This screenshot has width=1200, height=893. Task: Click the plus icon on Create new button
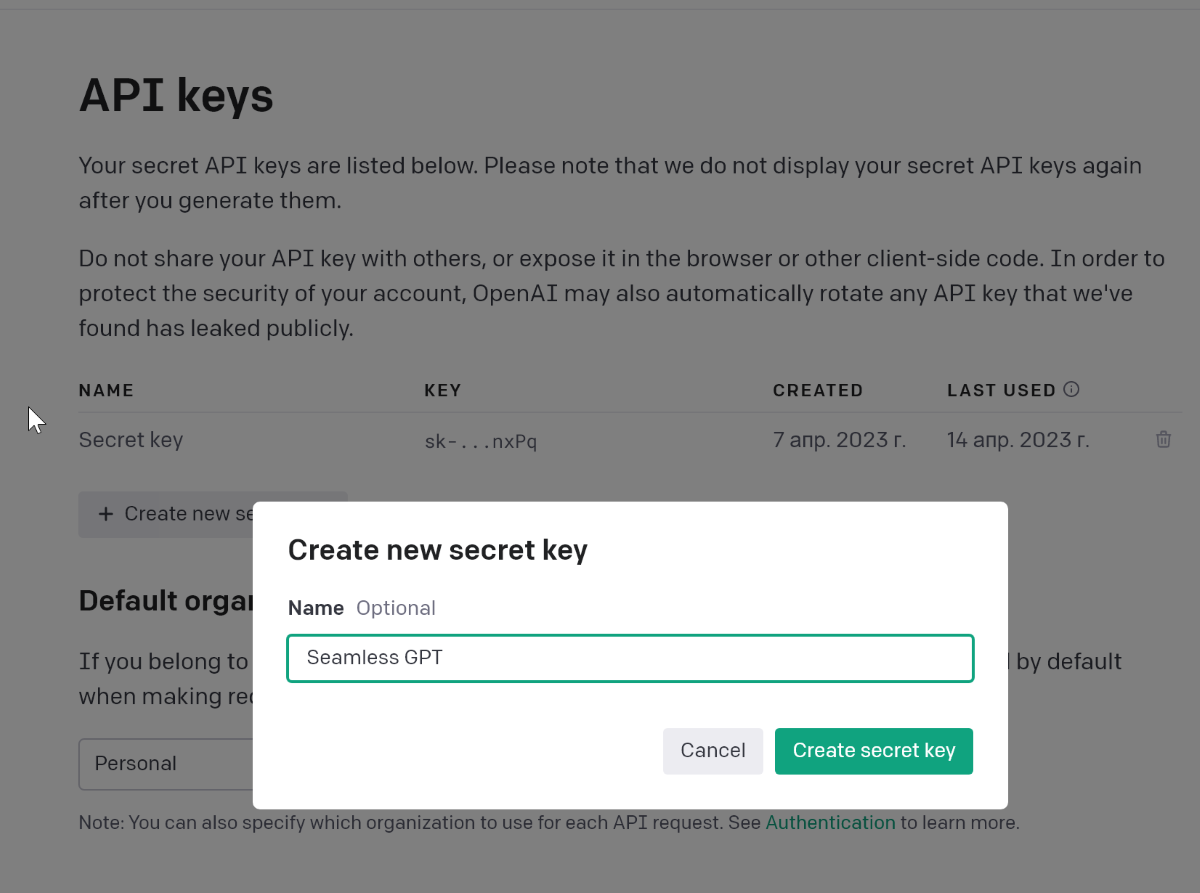[x=106, y=514]
